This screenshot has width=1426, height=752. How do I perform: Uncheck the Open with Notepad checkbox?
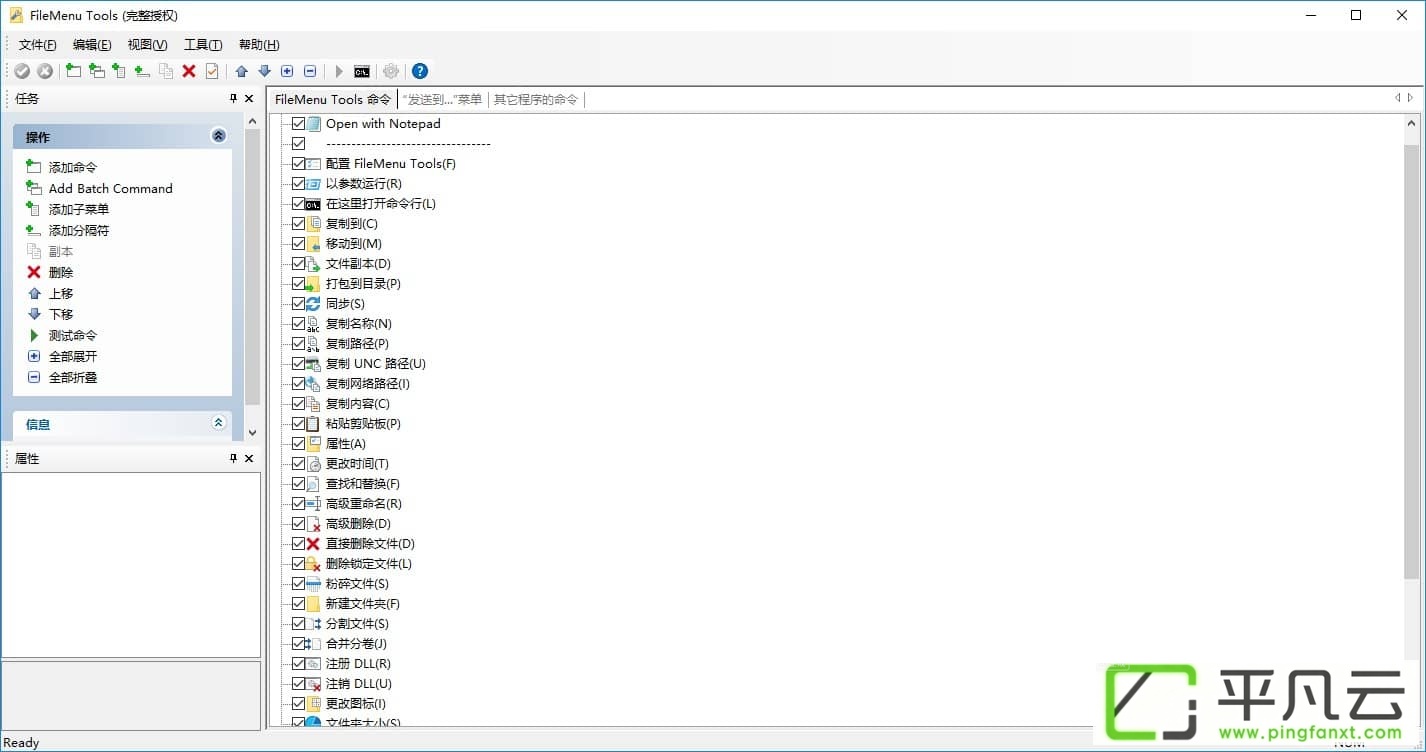click(x=298, y=123)
